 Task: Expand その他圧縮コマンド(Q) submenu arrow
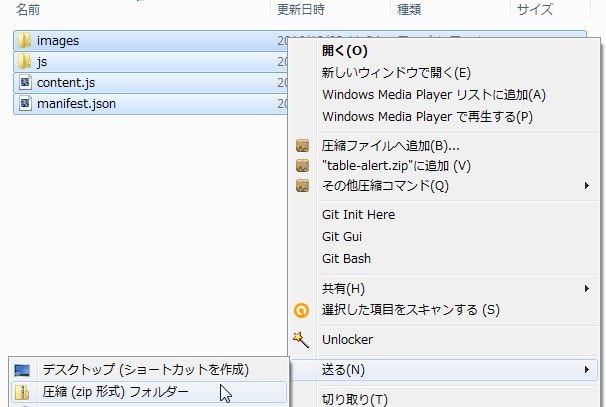(587, 186)
